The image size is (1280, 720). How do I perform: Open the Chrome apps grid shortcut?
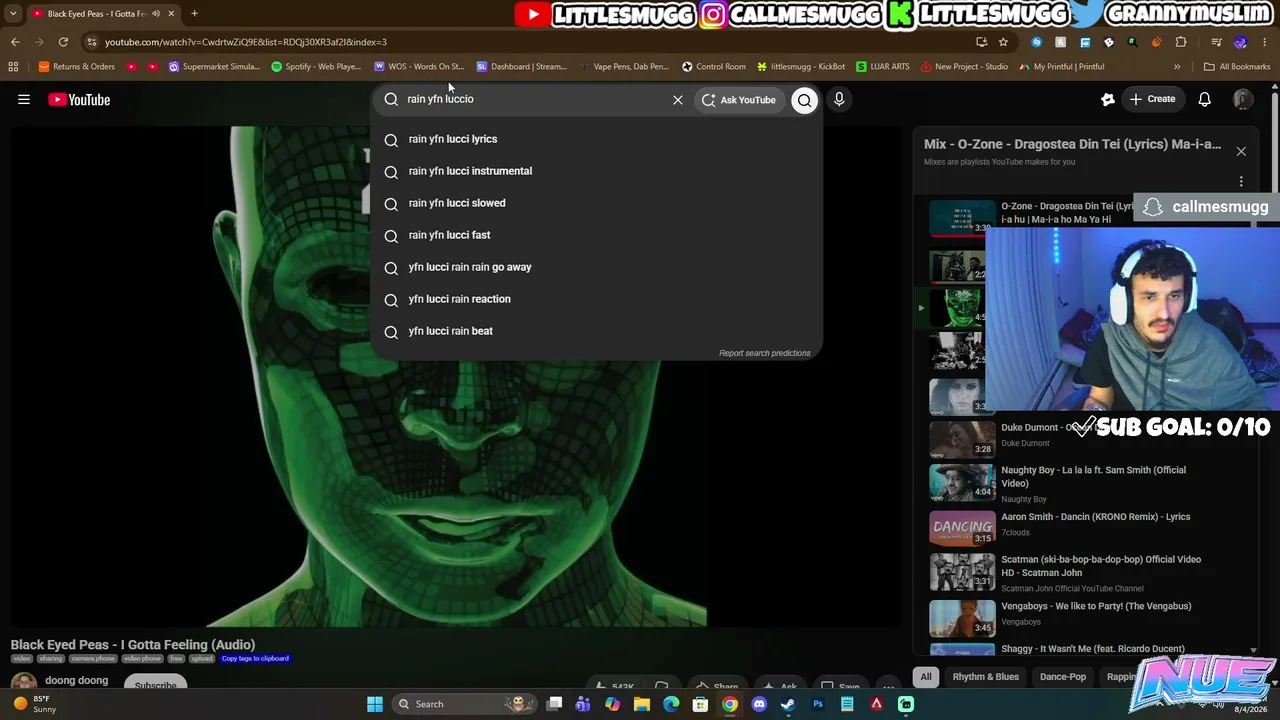tap(13, 67)
